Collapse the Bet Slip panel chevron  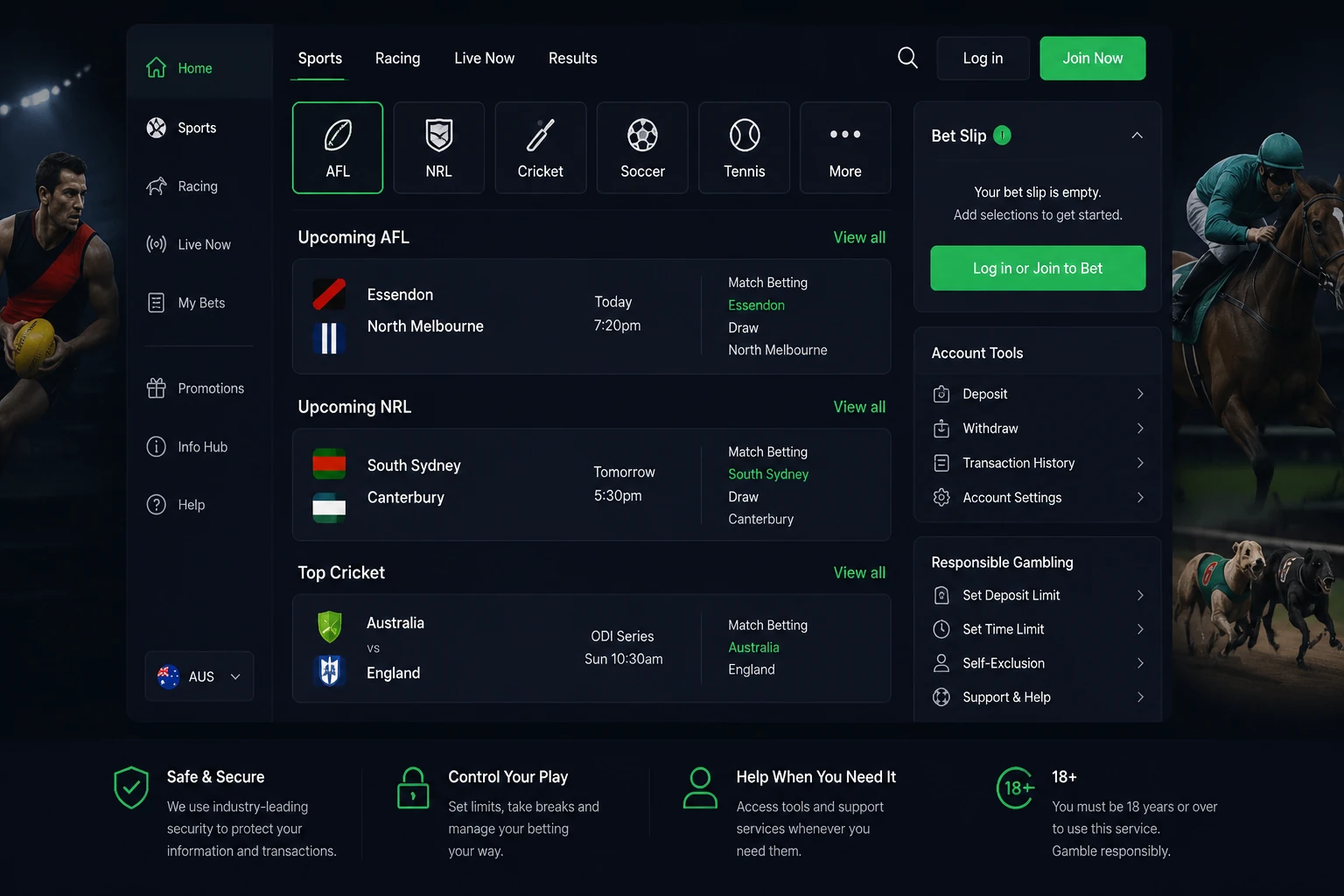1137,135
